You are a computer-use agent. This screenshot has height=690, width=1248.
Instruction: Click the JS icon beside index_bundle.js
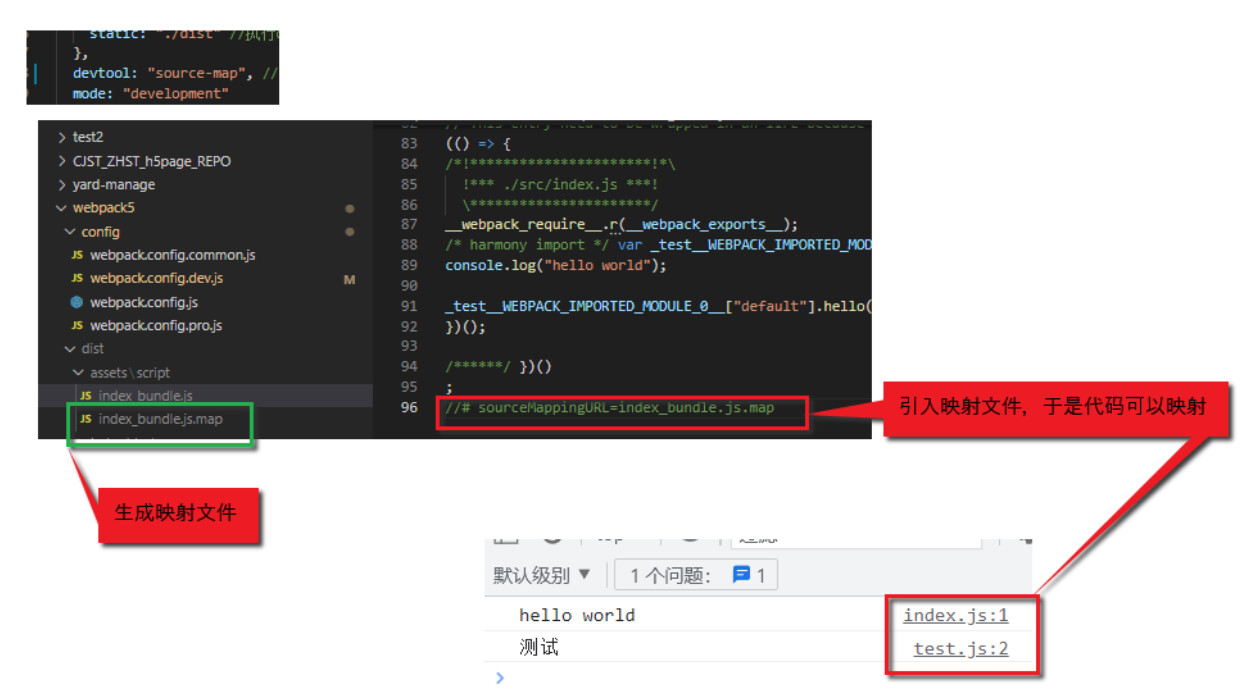(x=86, y=396)
